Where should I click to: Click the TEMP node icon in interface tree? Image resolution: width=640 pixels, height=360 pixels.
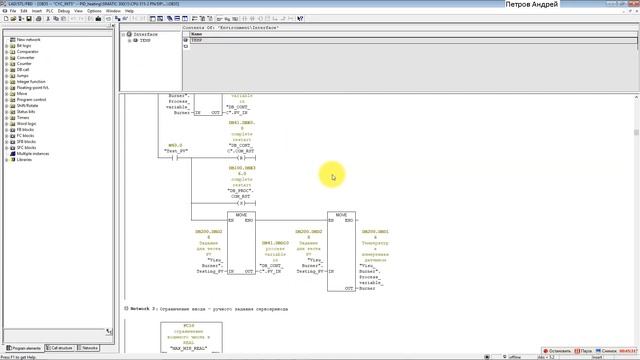pyautogui.click(x=136, y=40)
